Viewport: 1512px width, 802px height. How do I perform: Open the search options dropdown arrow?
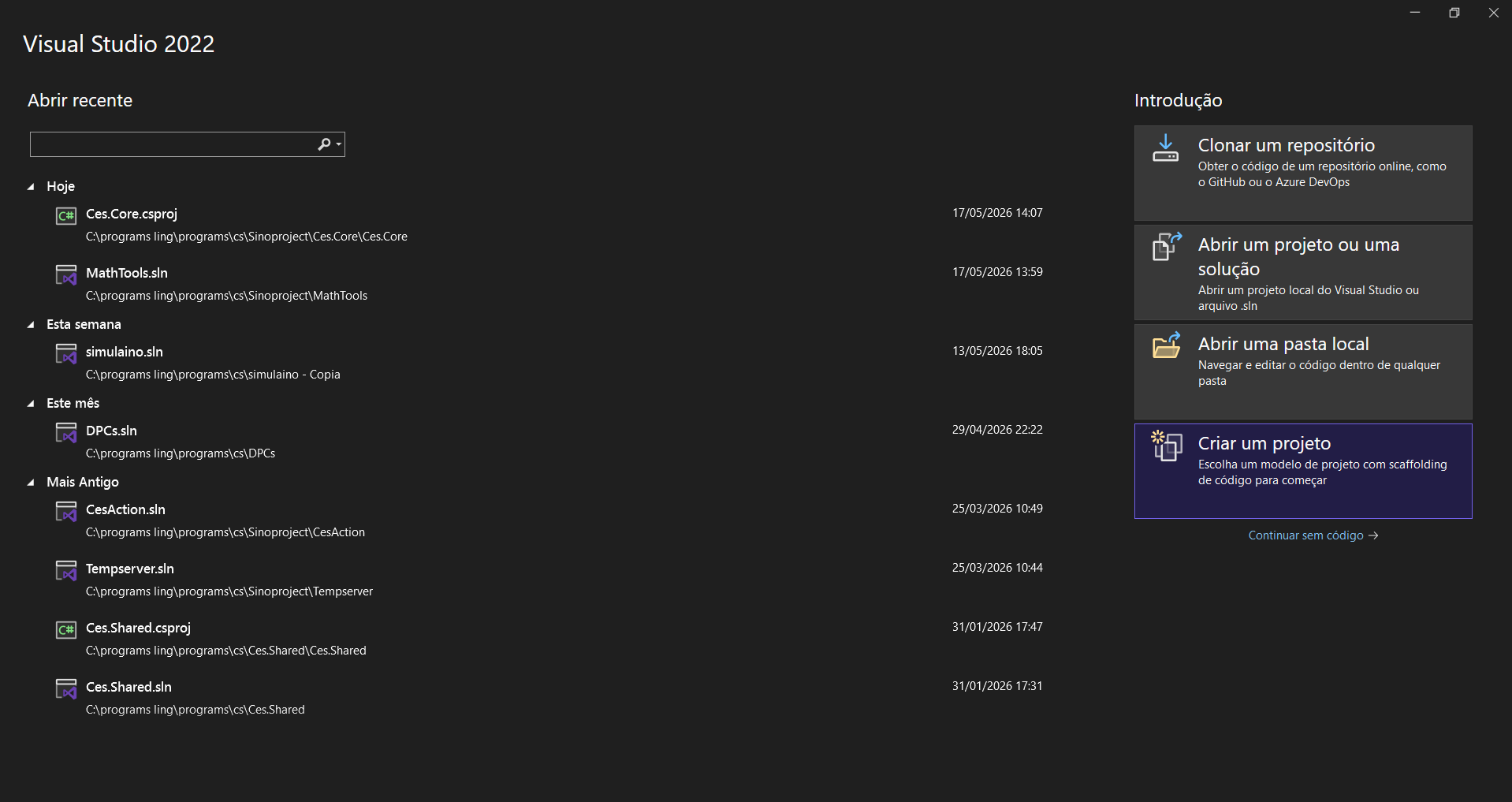(x=339, y=144)
